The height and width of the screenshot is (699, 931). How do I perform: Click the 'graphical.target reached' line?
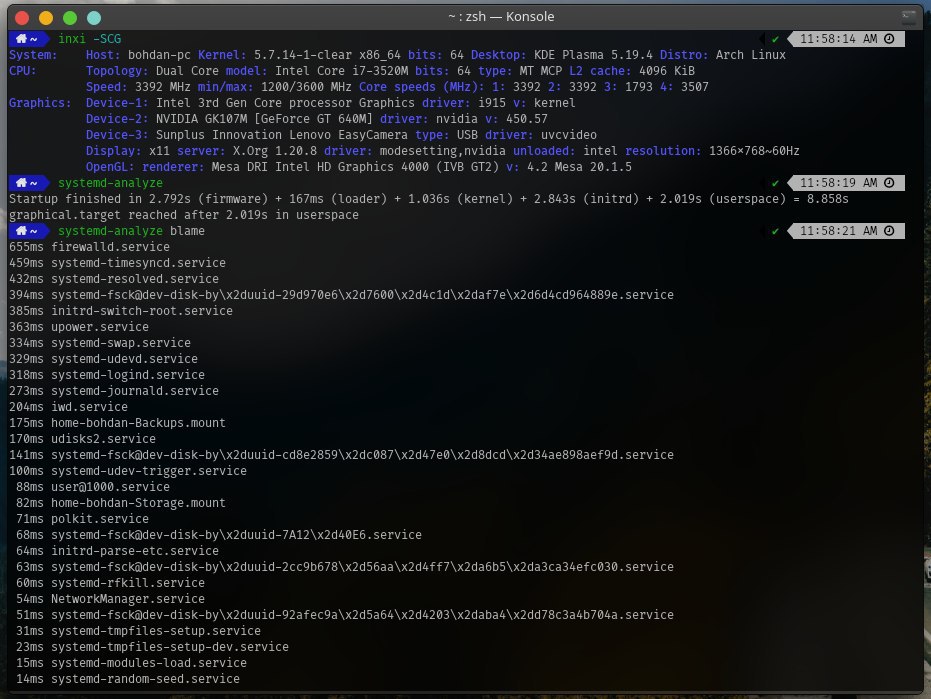pyautogui.click(x=184, y=215)
